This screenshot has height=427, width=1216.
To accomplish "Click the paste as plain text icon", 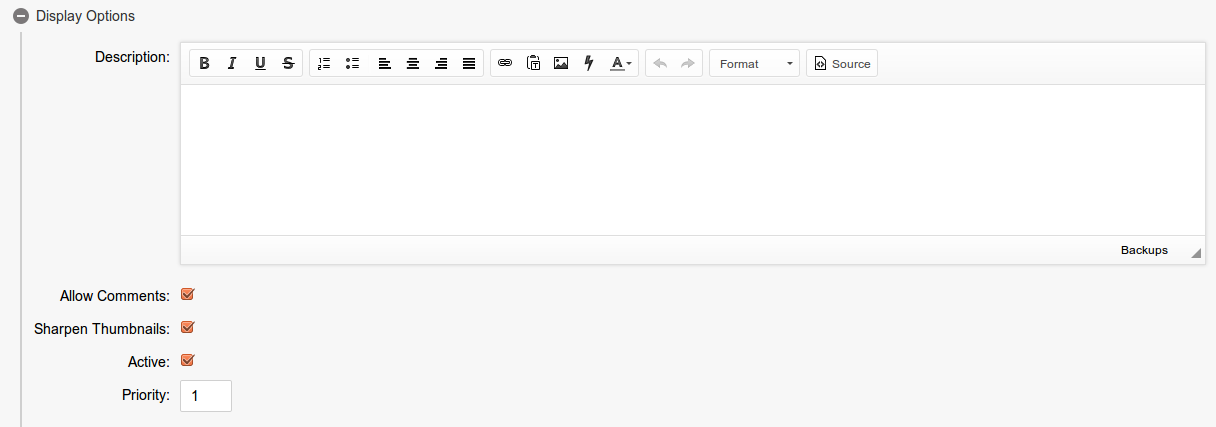I will click(533, 64).
